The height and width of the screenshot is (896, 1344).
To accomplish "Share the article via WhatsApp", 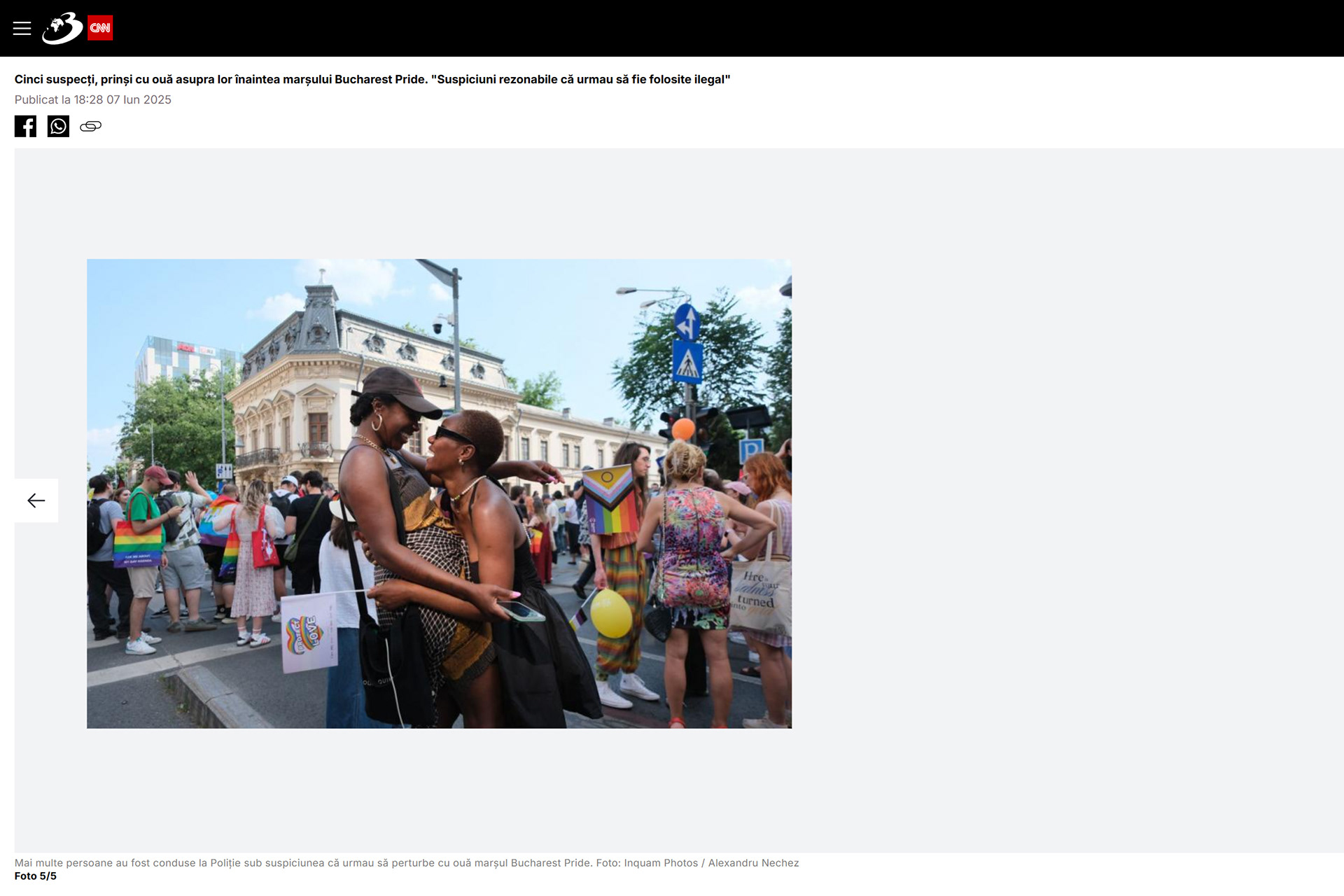I will 58,126.
